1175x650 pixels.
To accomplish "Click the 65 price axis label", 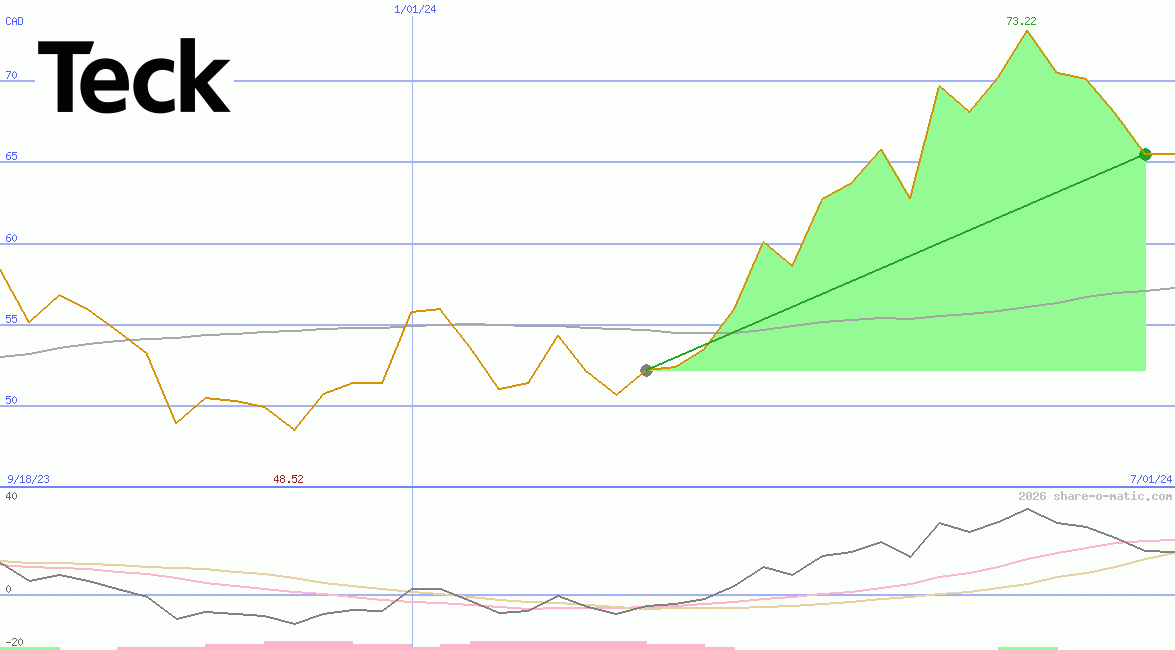I will pos(11,156).
